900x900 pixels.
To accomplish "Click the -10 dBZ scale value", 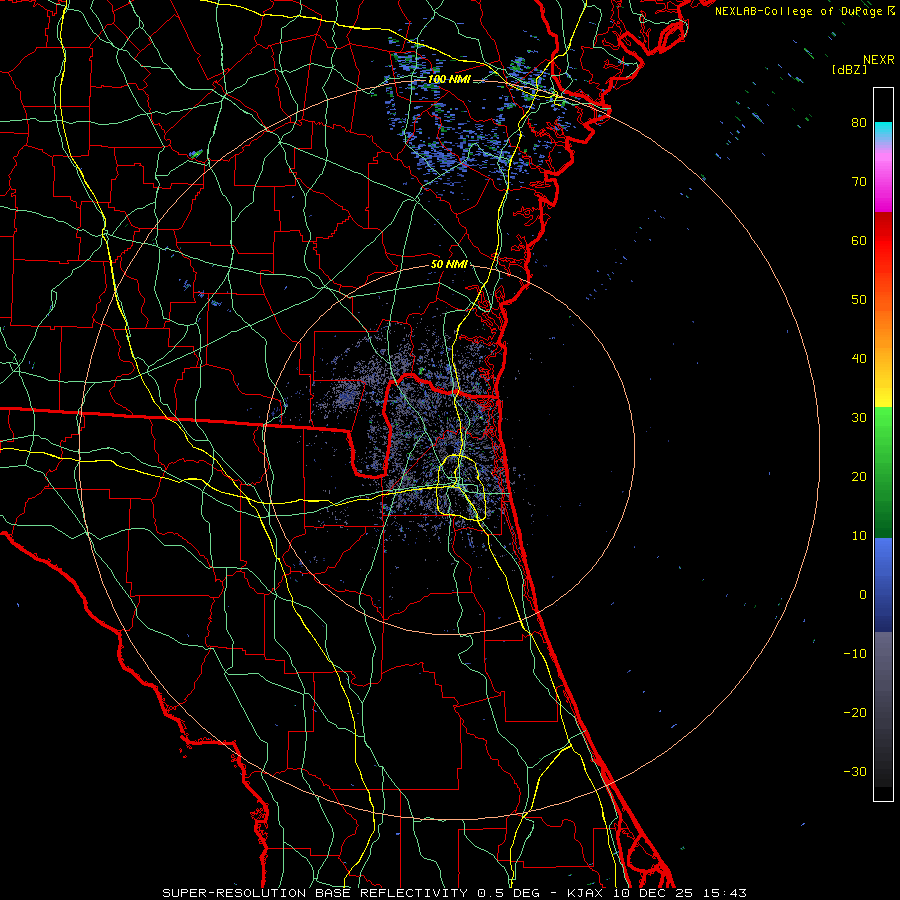I will 855,654.
